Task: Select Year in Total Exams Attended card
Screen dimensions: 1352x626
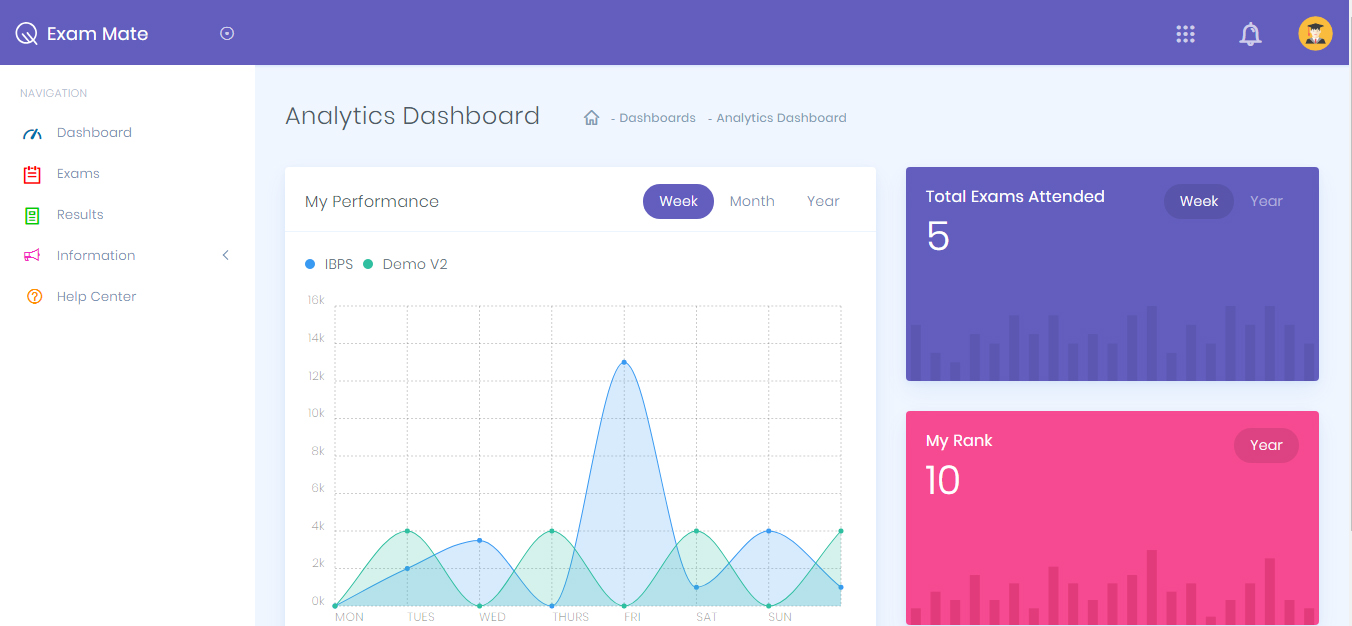Action: 1265,201
